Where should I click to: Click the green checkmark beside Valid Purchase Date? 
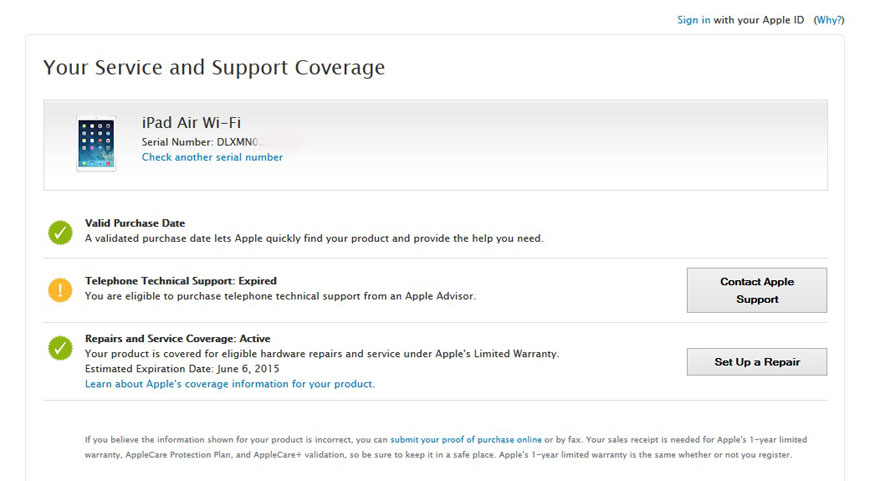pos(61,232)
